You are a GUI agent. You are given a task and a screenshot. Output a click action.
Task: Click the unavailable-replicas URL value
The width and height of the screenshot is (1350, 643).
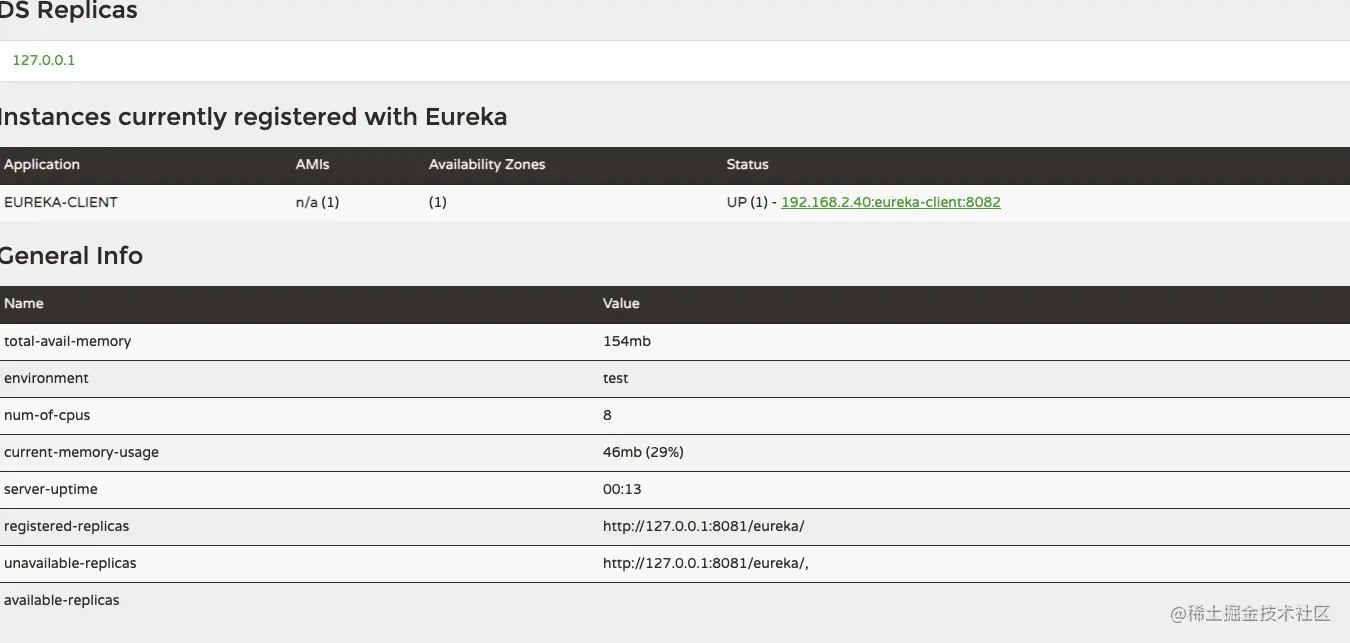point(705,564)
